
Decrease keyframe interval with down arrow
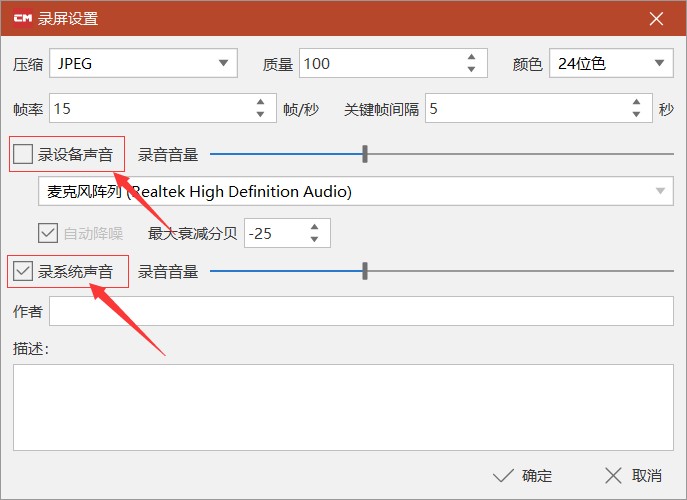click(x=636, y=114)
